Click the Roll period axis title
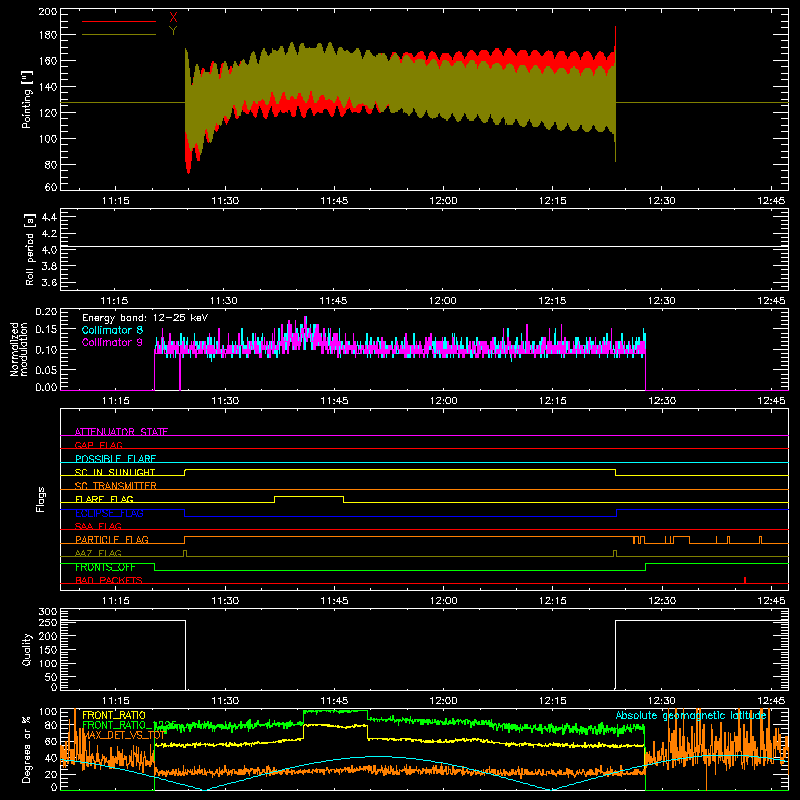800x800 pixels. click(30, 249)
